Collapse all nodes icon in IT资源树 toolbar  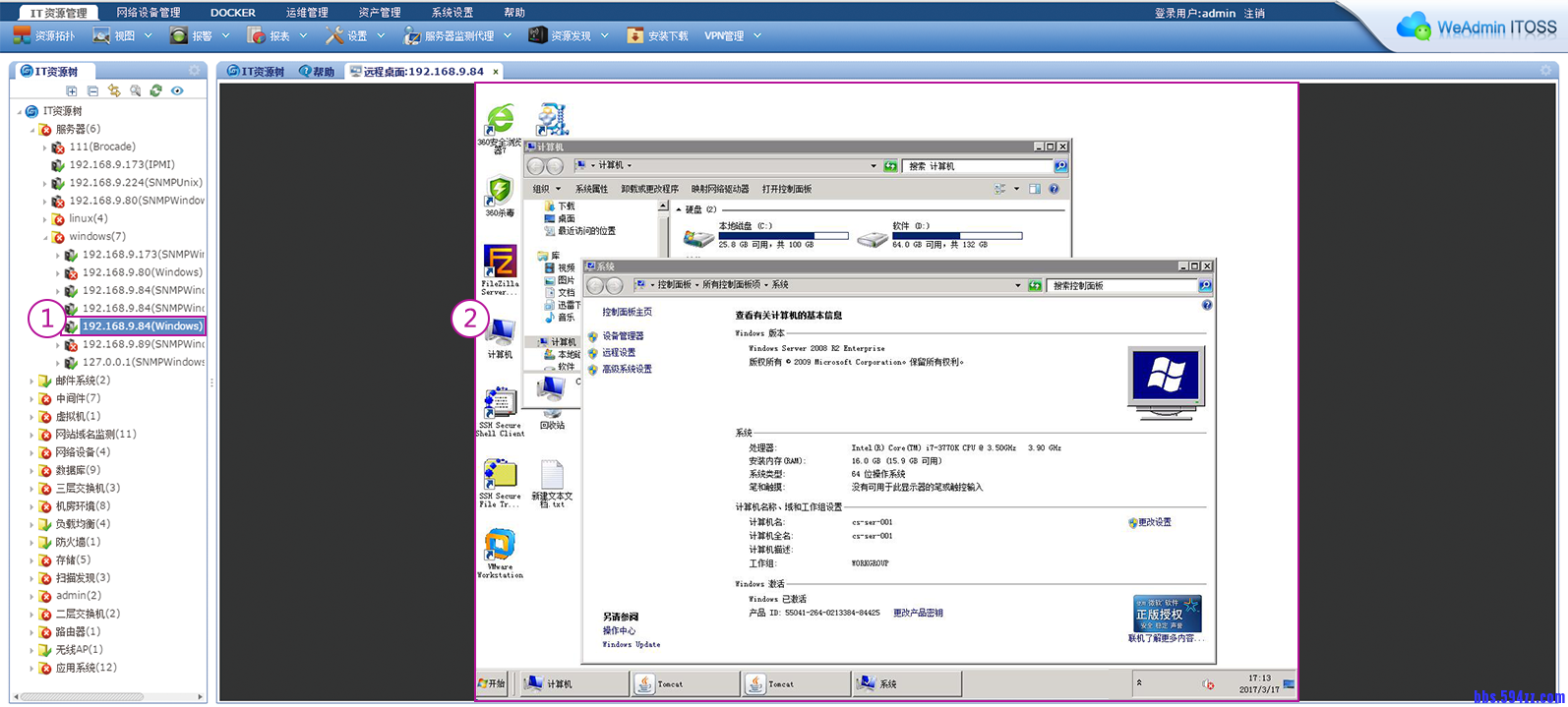(92, 90)
